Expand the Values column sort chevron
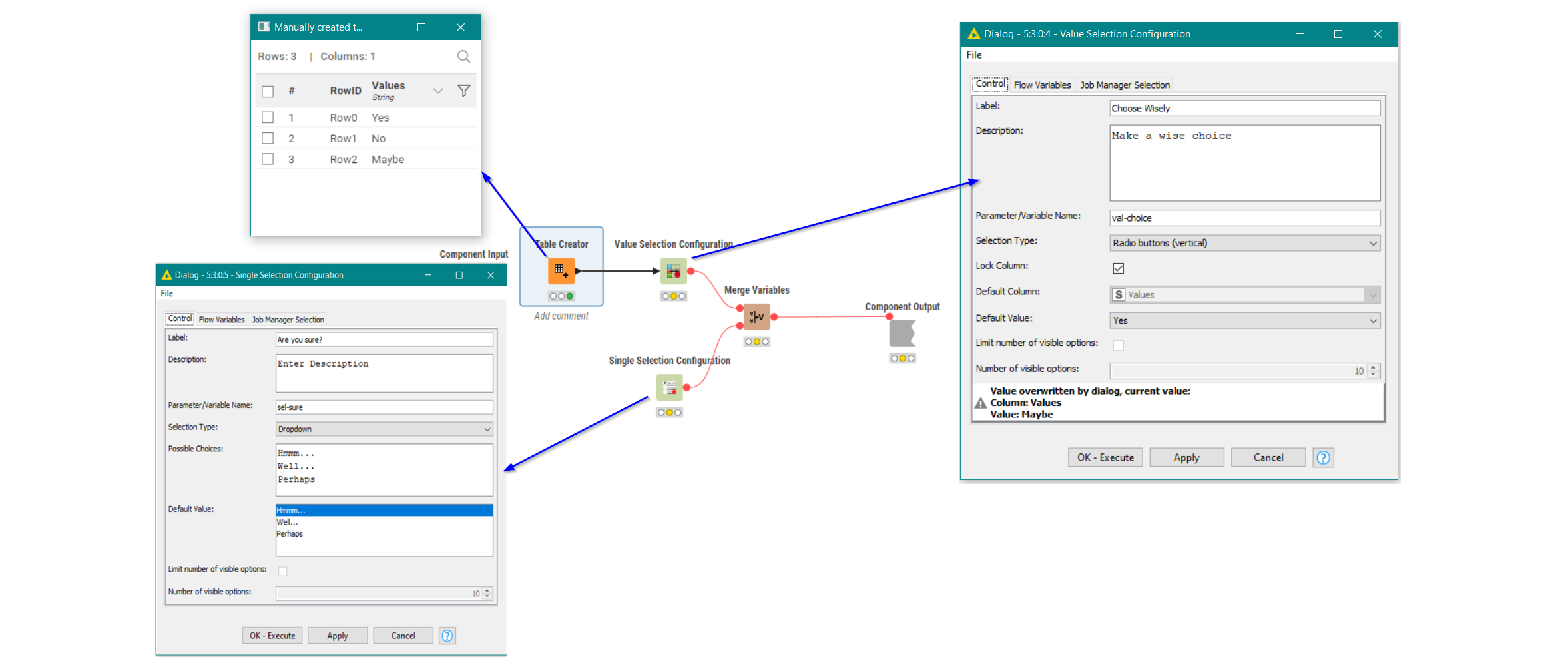This screenshot has height=665, width=1568. pyautogui.click(x=437, y=91)
